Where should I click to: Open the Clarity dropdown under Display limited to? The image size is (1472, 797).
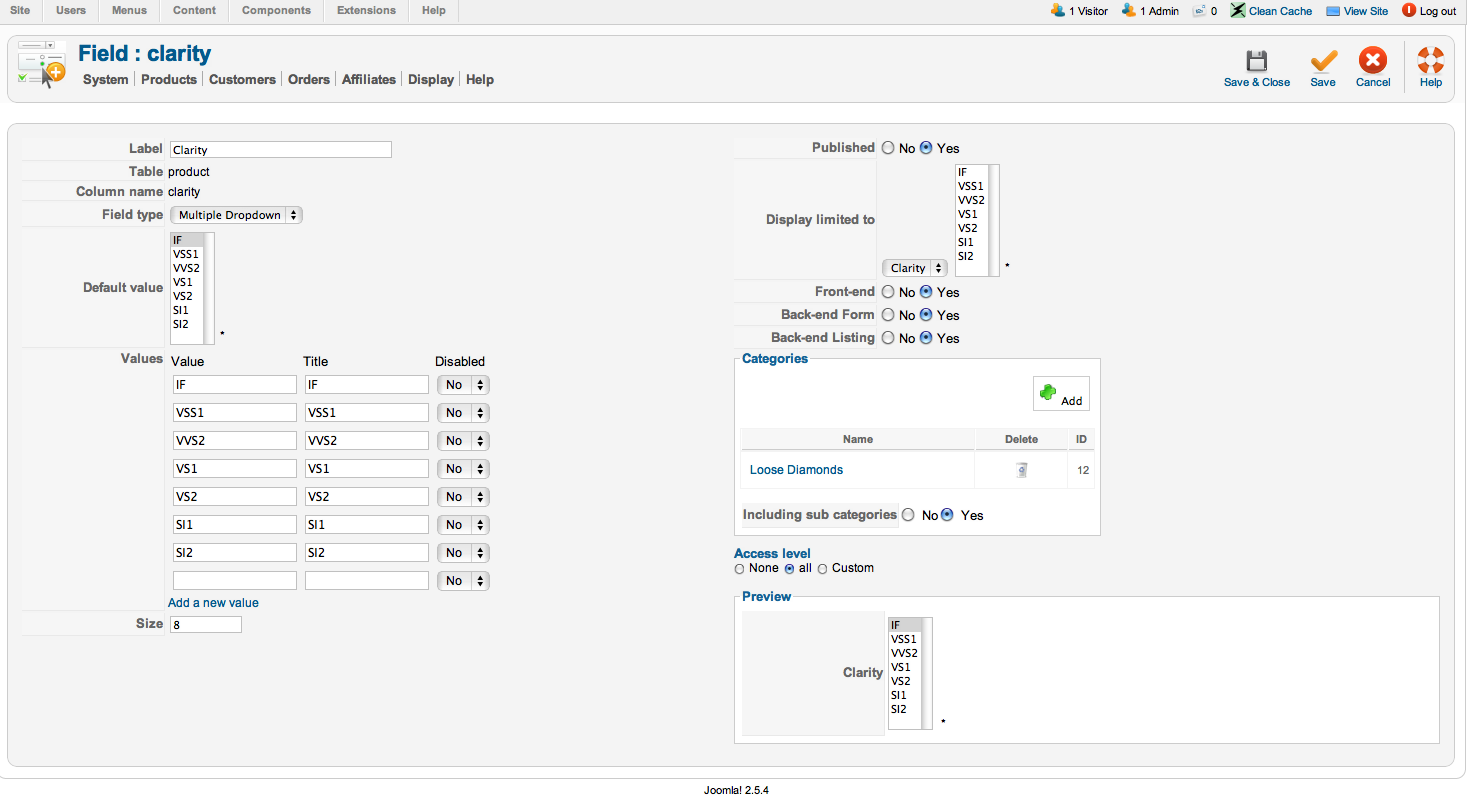(915, 268)
